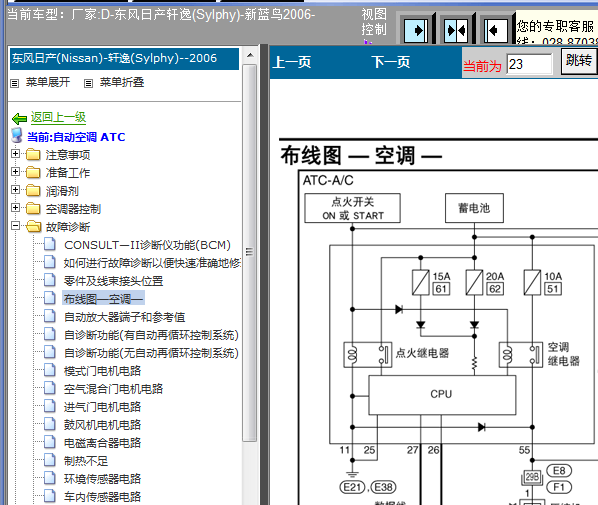Open 如何进行故障诊断 tree entry
The height and width of the screenshot is (505, 598).
152,263
